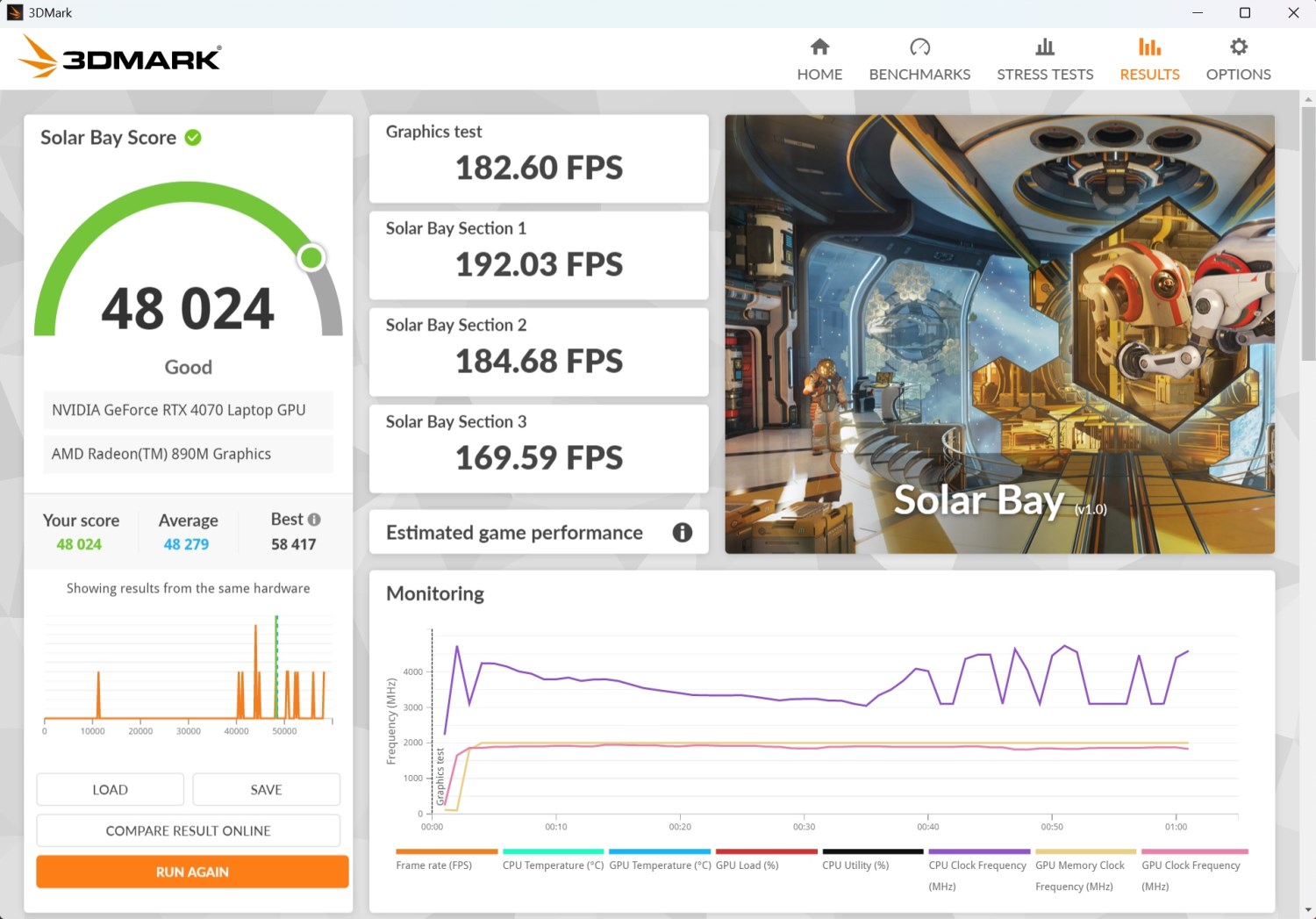Toggle GPU Load (%) legend series
This screenshot has height=919, width=1316.
(766, 860)
